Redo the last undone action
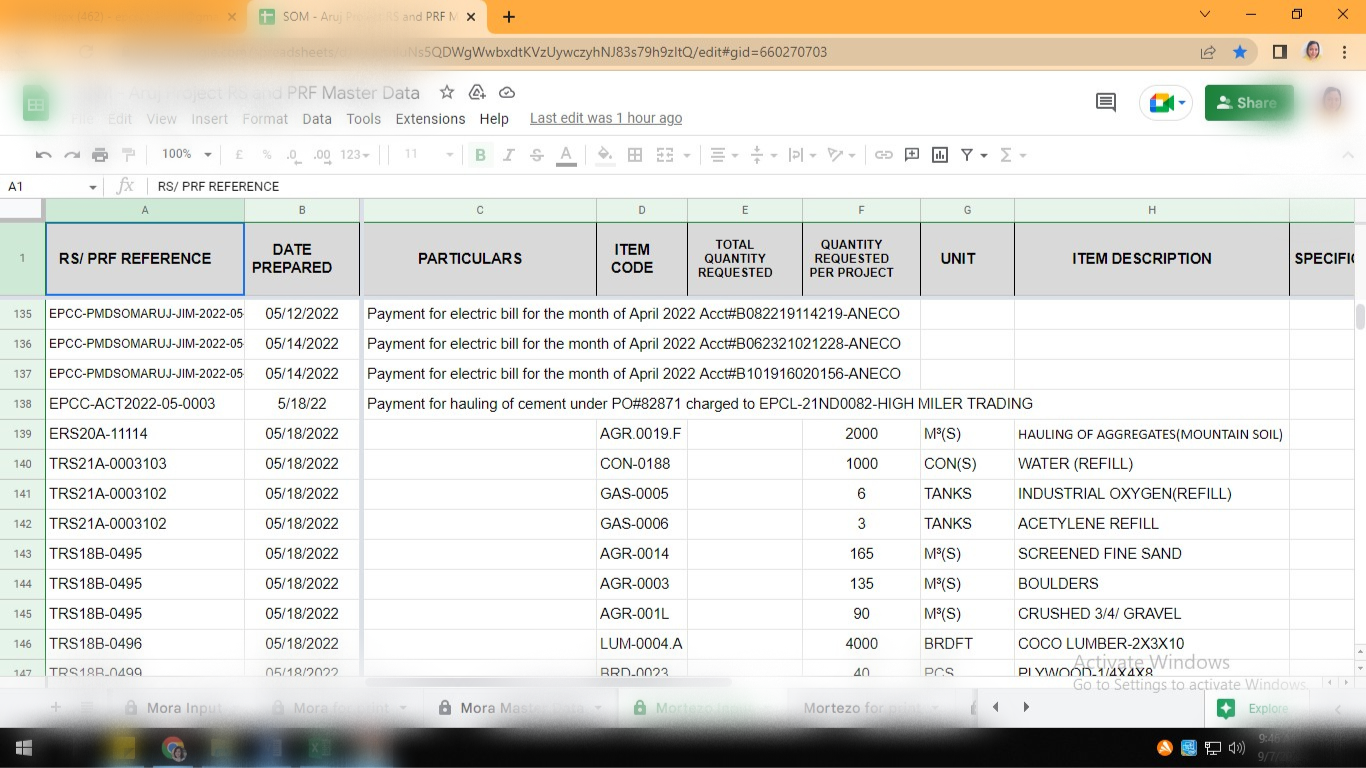Viewport: 1366px width, 768px height. tap(72, 155)
